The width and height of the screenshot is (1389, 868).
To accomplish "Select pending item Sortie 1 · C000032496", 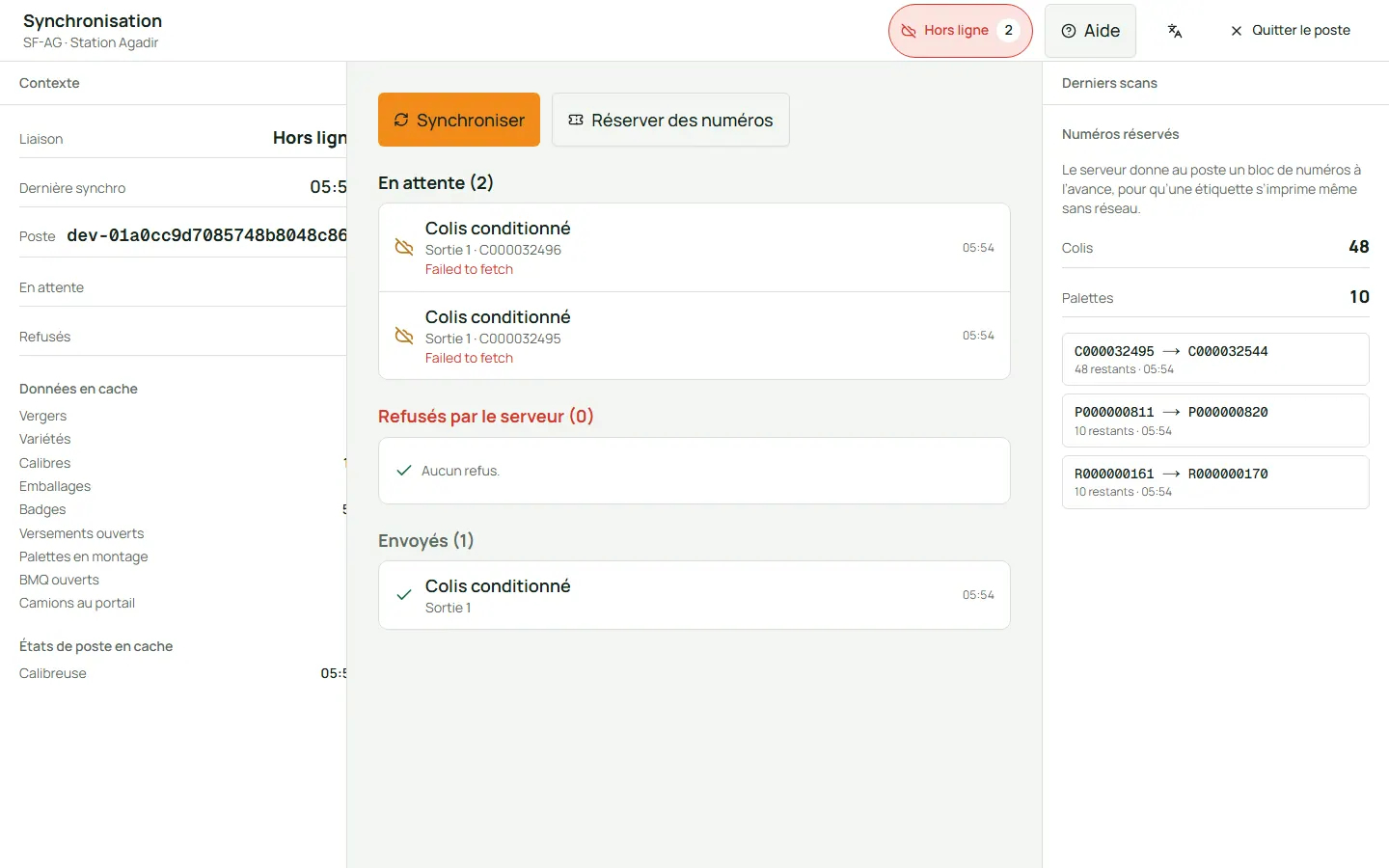I will coord(694,248).
